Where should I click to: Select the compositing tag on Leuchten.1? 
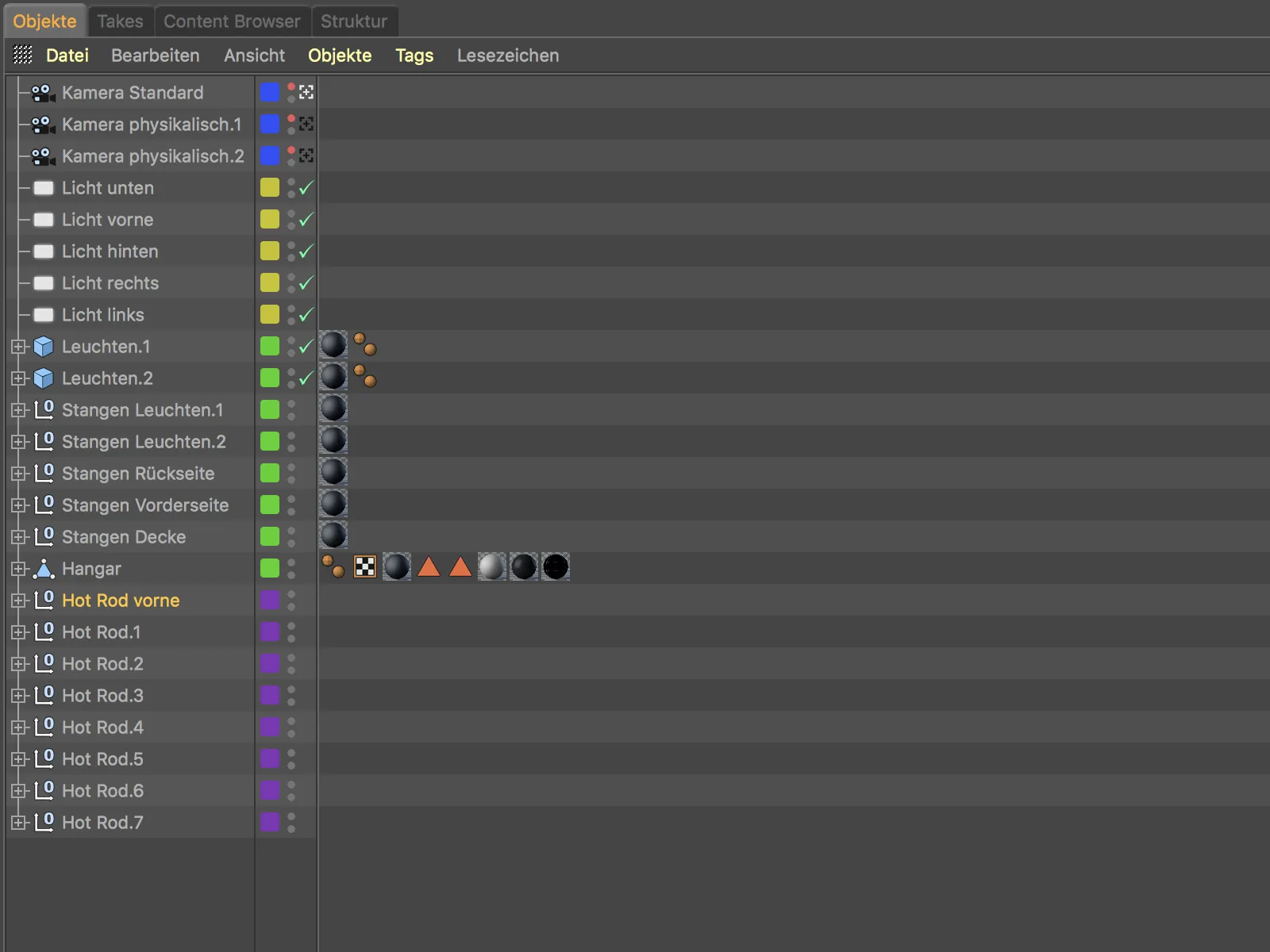click(365, 344)
